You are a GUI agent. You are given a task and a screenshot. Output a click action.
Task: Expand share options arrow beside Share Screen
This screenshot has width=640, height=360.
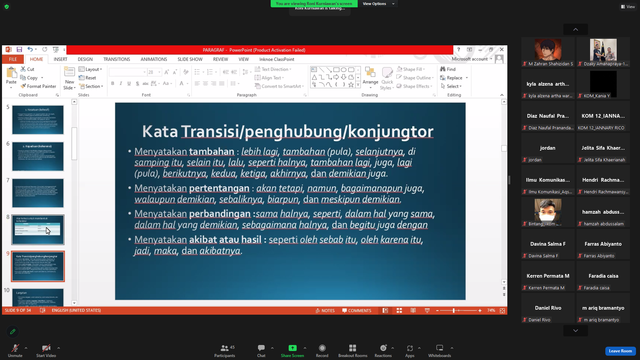305,348
